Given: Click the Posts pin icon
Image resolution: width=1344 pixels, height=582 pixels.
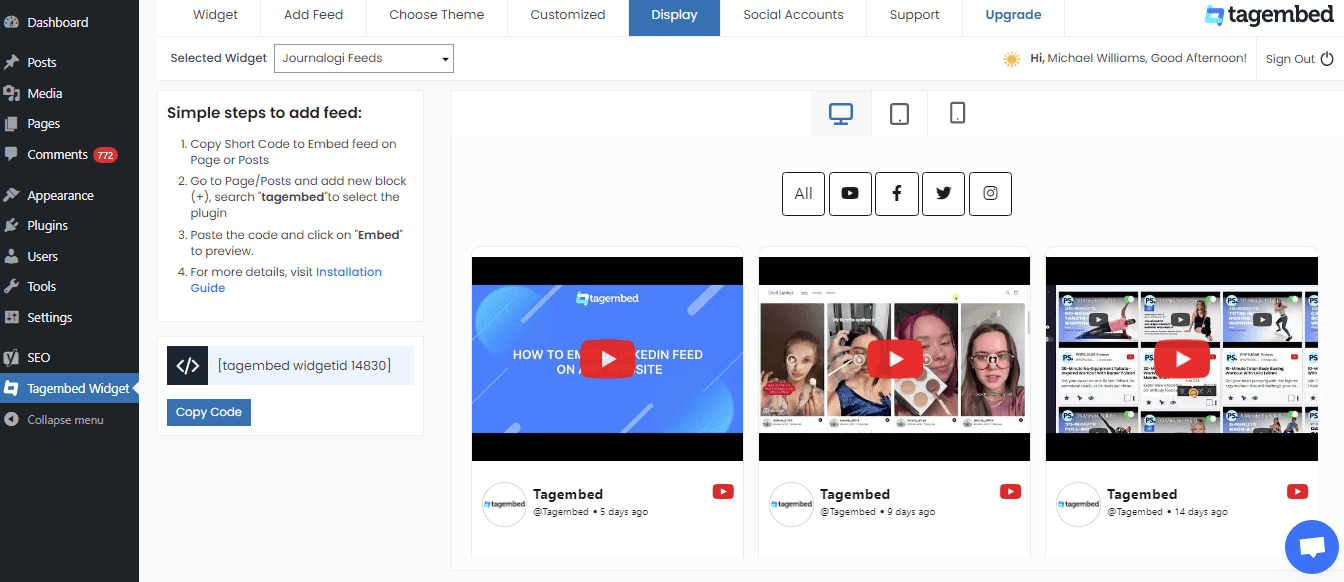Looking at the screenshot, I should (12, 62).
